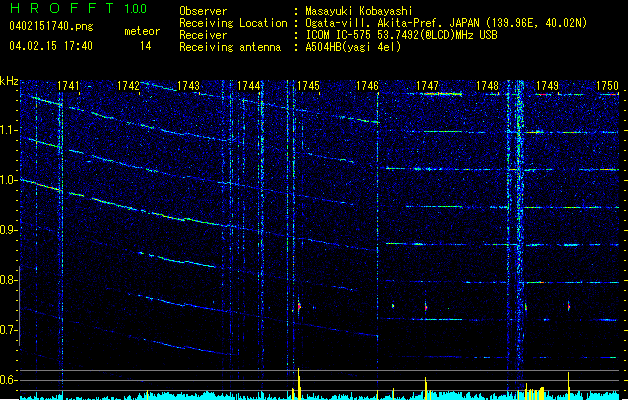Click the date stamp 04.02.15 17:40

pos(51,46)
